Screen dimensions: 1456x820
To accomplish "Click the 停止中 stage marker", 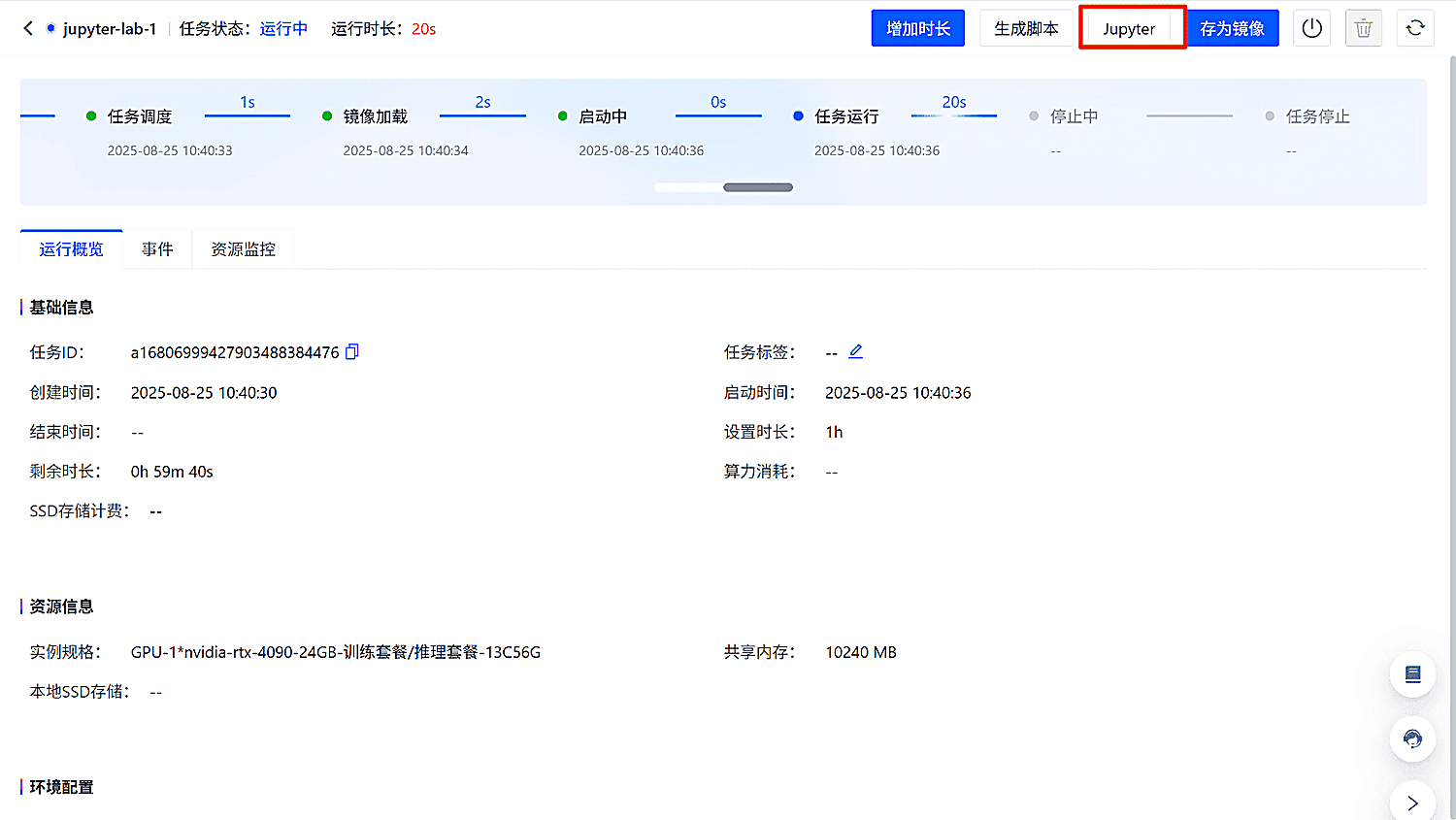I will pyautogui.click(x=1034, y=116).
